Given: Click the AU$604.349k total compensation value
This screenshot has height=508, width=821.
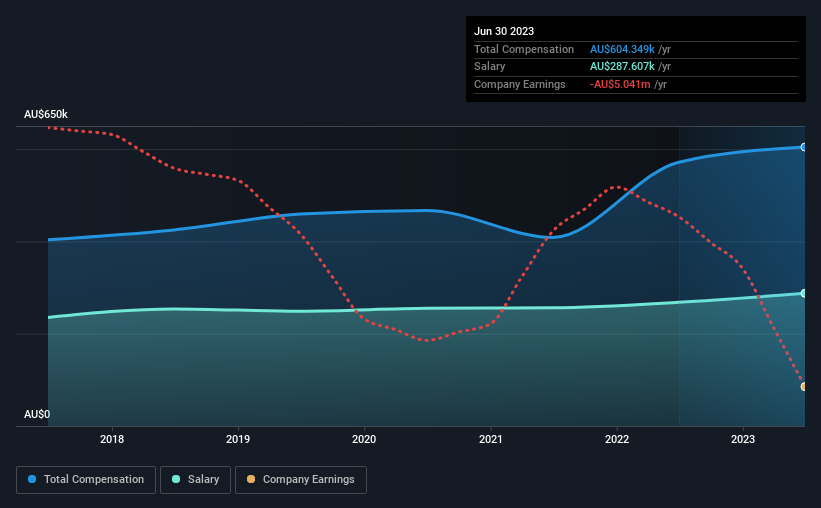Looking at the screenshot, I should [x=622, y=49].
